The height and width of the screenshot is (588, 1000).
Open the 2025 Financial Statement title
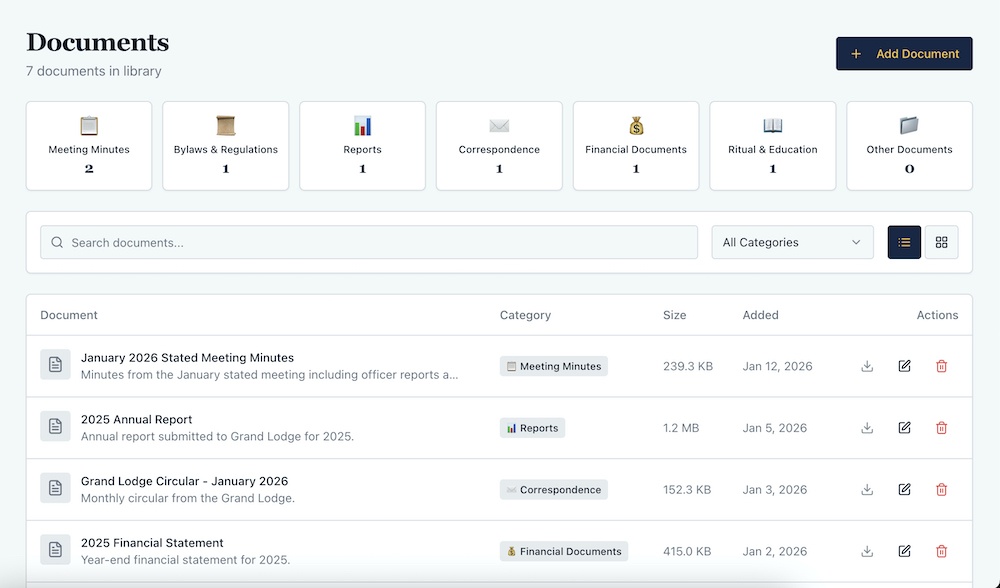(152, 543)
